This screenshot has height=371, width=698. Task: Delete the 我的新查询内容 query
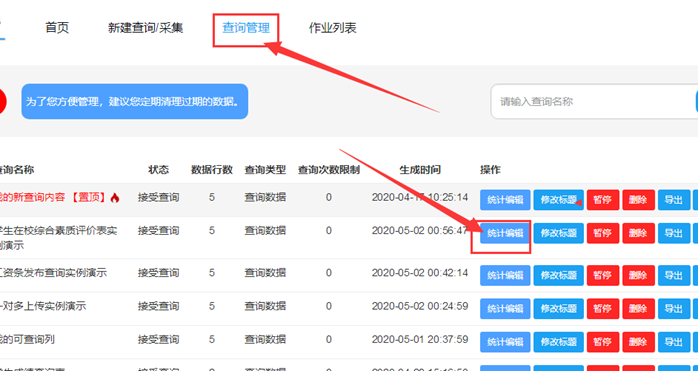point(638,200)
